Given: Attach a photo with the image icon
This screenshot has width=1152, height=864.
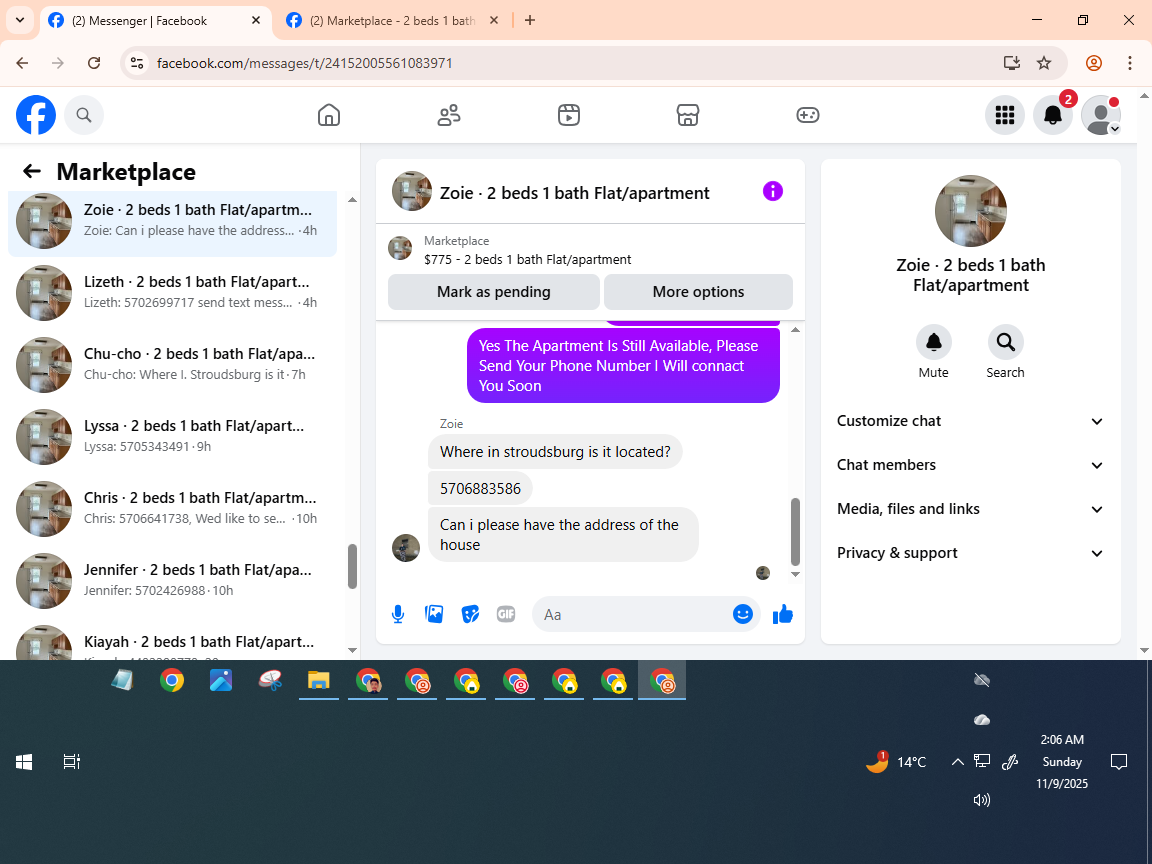Looking at the screenshot, I should [434, 614].
